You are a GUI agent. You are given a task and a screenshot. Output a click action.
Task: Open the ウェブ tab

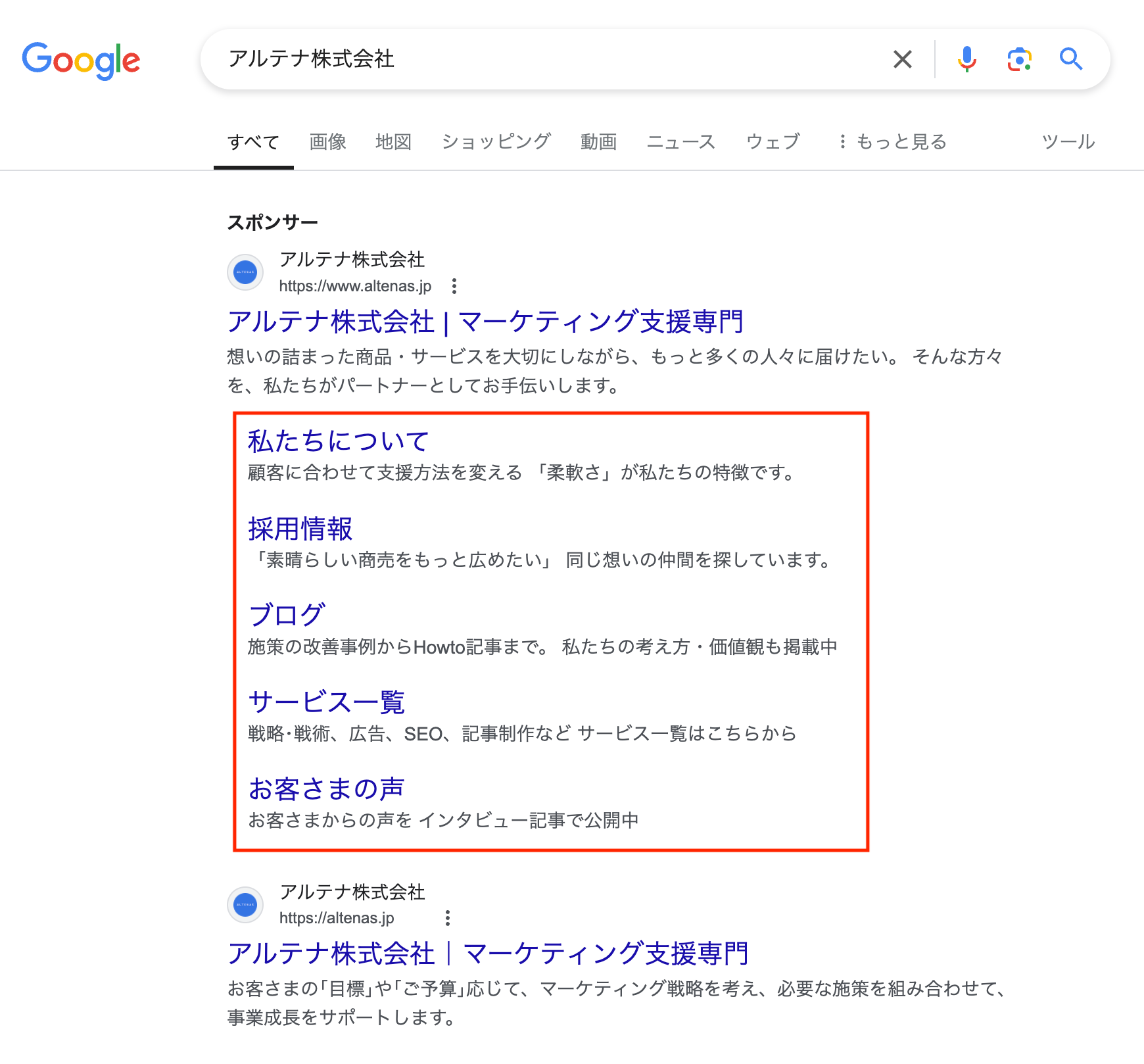(773, 142)
